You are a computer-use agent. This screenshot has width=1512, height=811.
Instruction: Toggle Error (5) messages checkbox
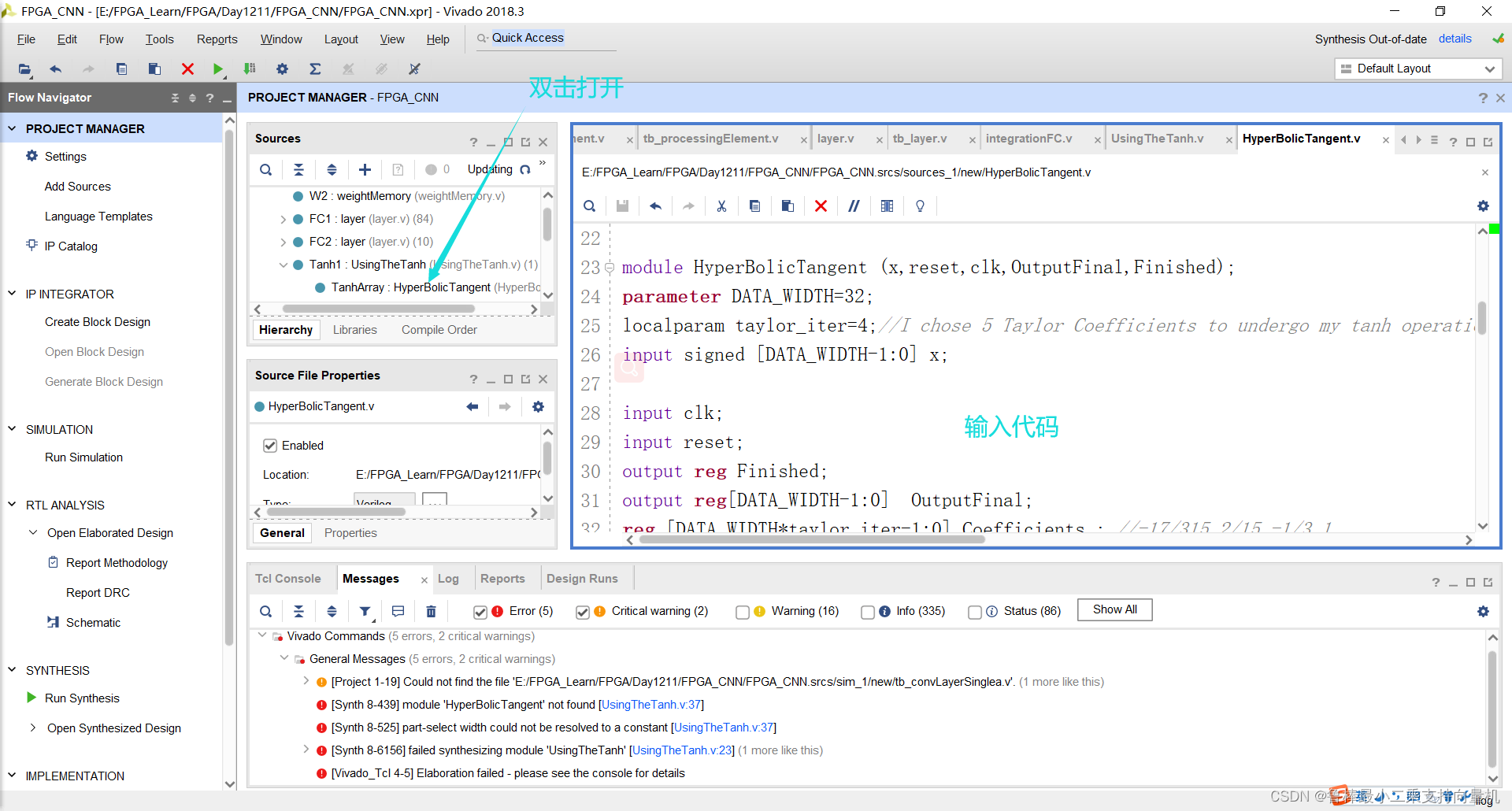coord(480,612)
